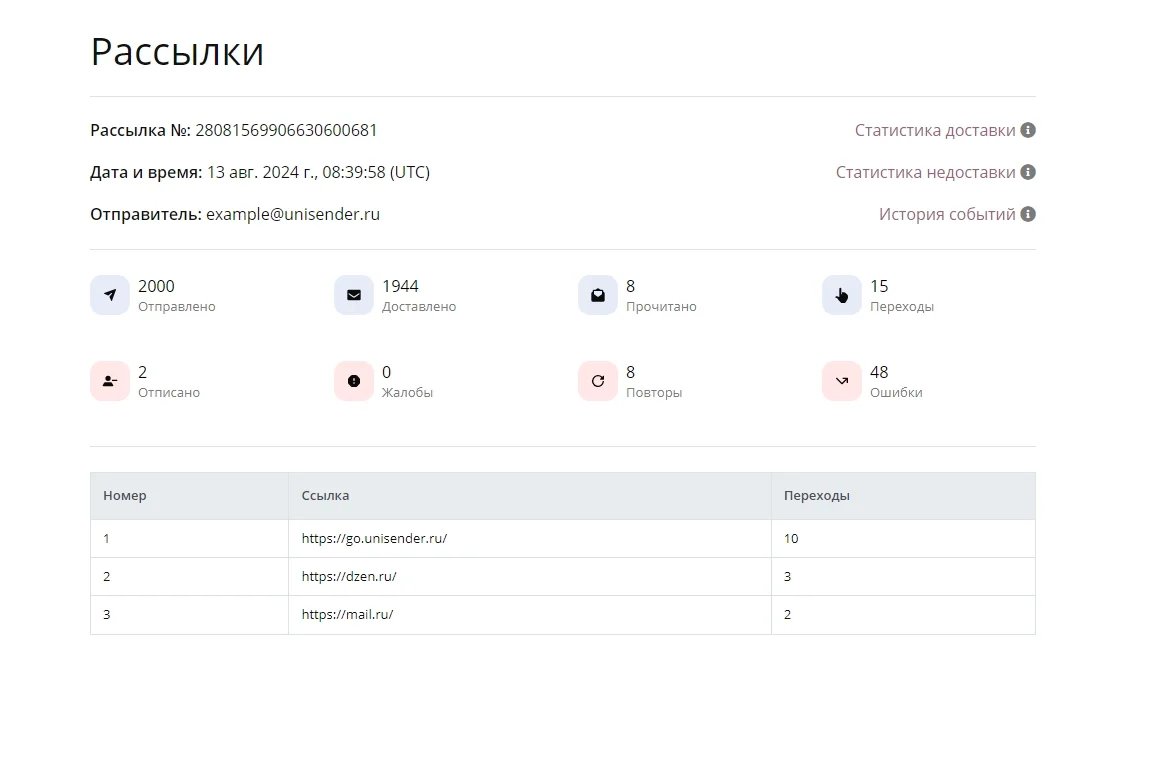Click the Прочитано open envelope icon
Screen dimensions: 1155x759
[x=598, y=295]
